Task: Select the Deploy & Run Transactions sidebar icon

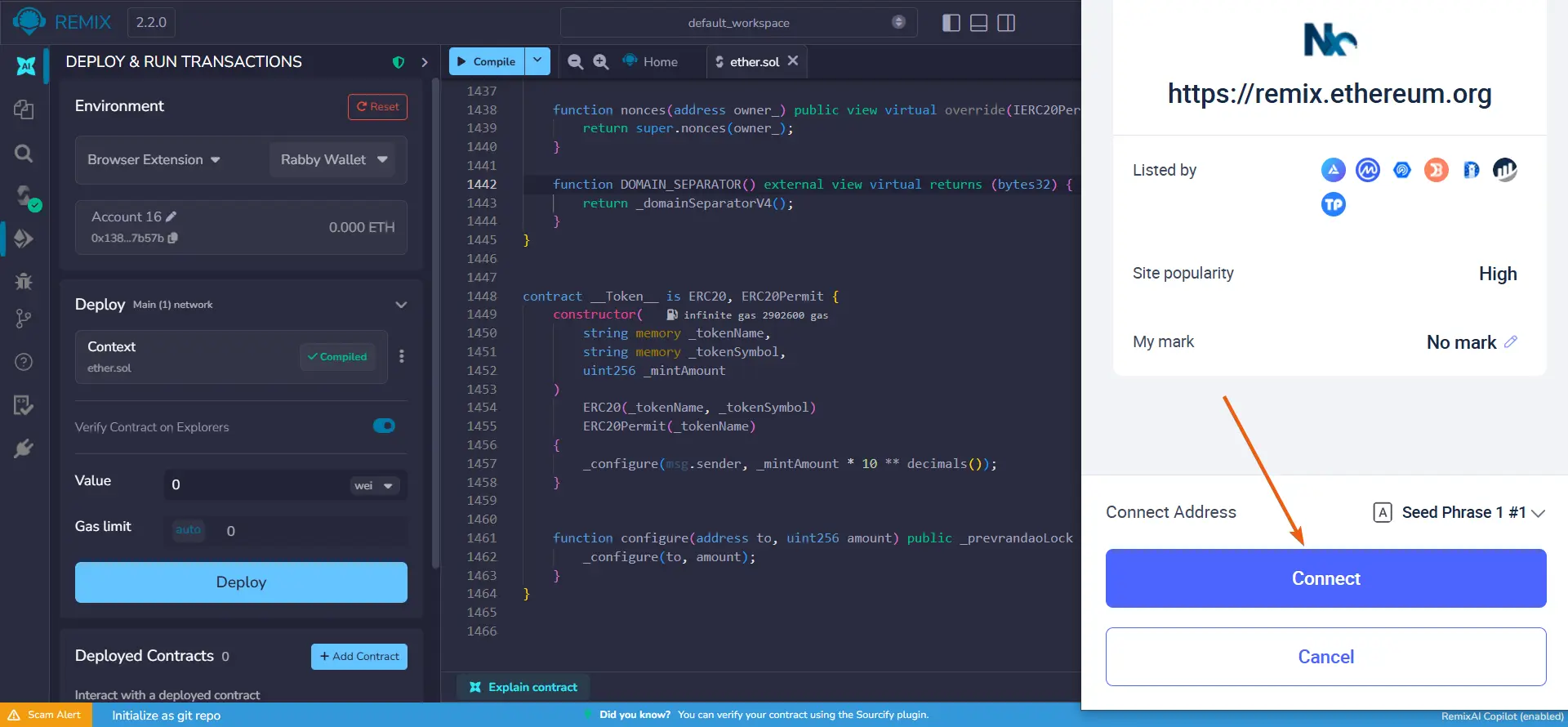Action: point(24,239)
